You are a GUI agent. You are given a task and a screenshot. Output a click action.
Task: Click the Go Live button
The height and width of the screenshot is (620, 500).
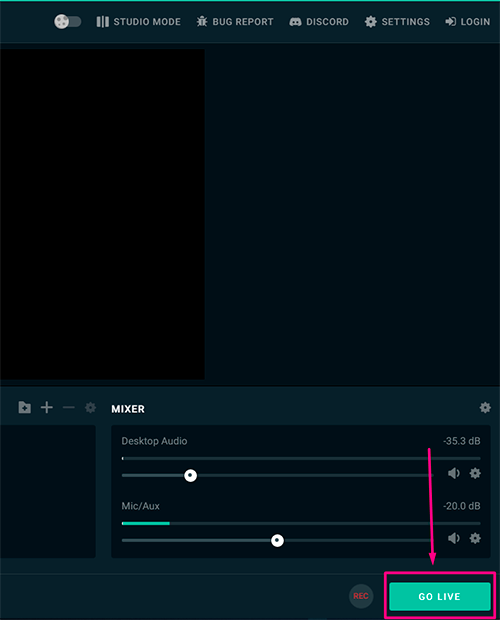440,596
